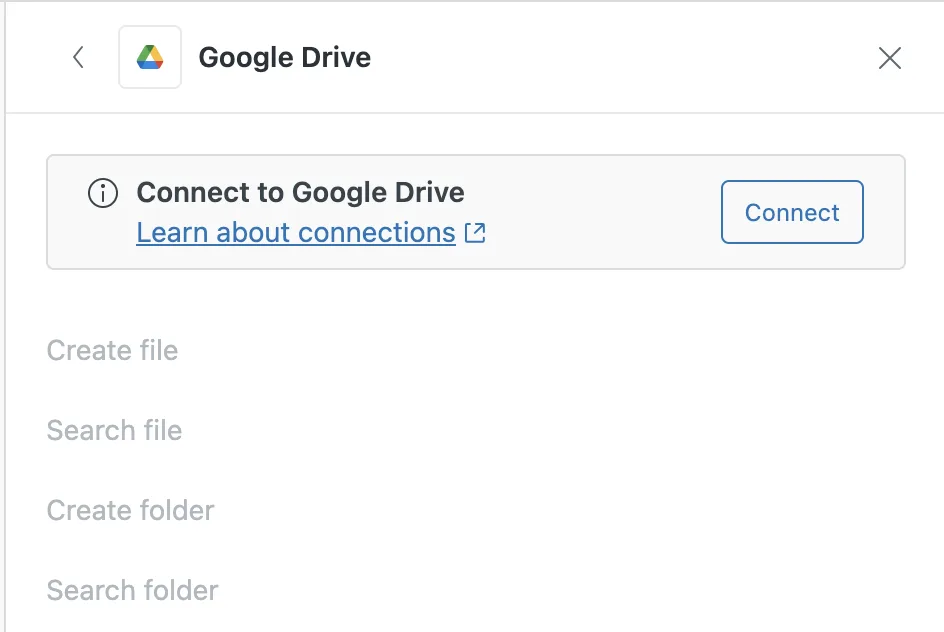Select the Create folder action
The height and width of the screenshot is (632, 944).
130,511
